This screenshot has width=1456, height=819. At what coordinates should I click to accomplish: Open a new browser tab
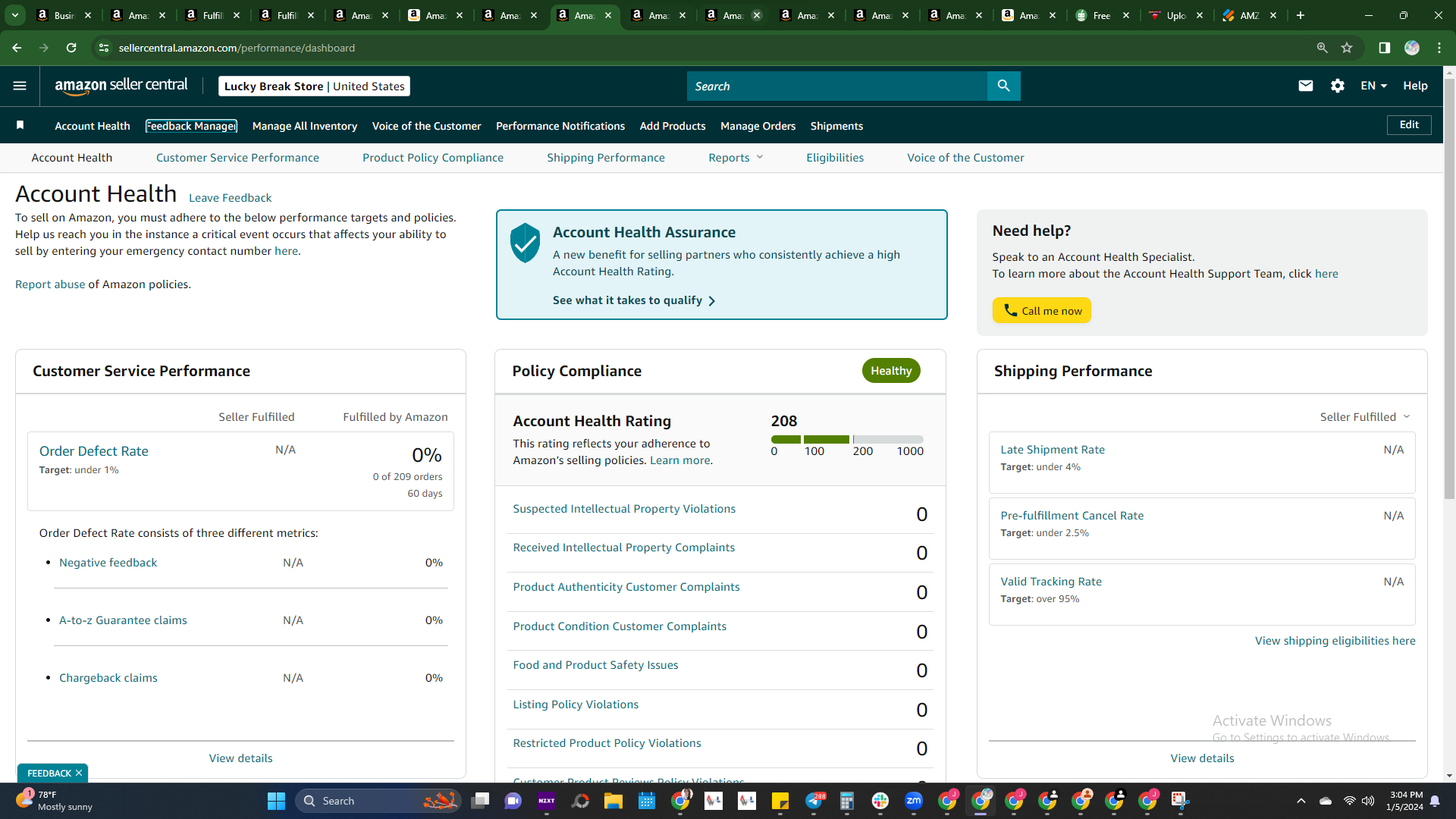tap(1301, 15)
